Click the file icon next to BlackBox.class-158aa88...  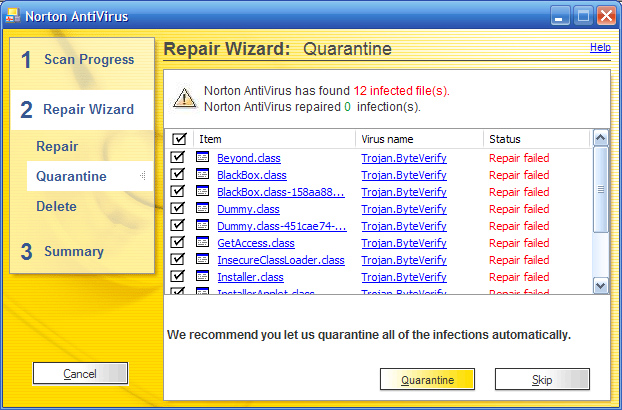[x=203, y=191]
